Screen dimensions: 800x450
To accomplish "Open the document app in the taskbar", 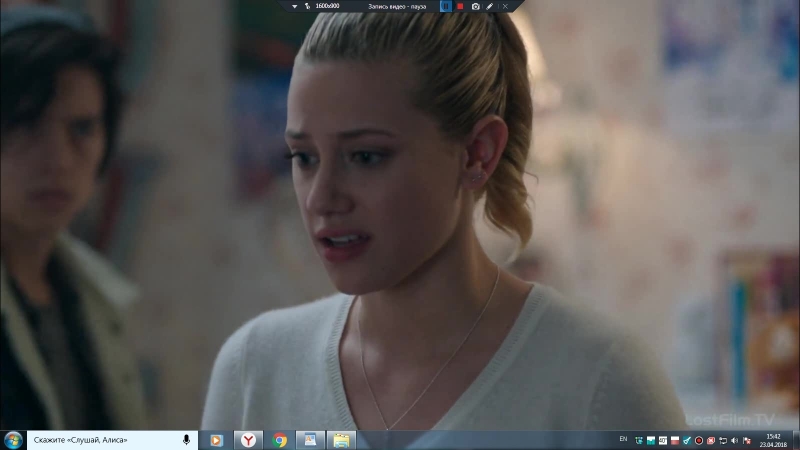I will pyautogui.click(x=310, y=440).
